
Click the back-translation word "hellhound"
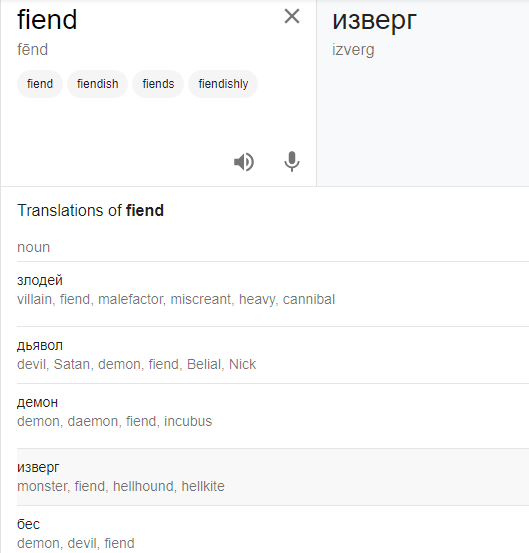click(143, 486)
